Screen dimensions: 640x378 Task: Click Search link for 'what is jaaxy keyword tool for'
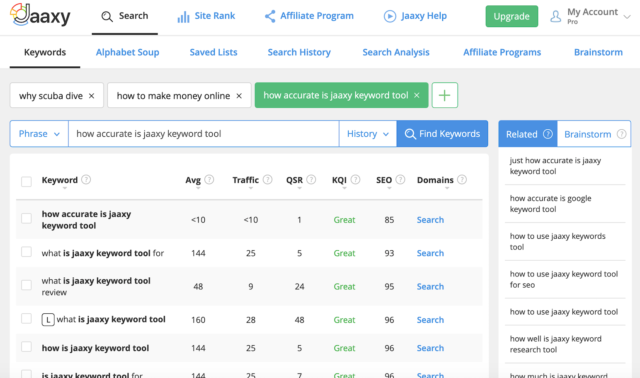point(430,253)
